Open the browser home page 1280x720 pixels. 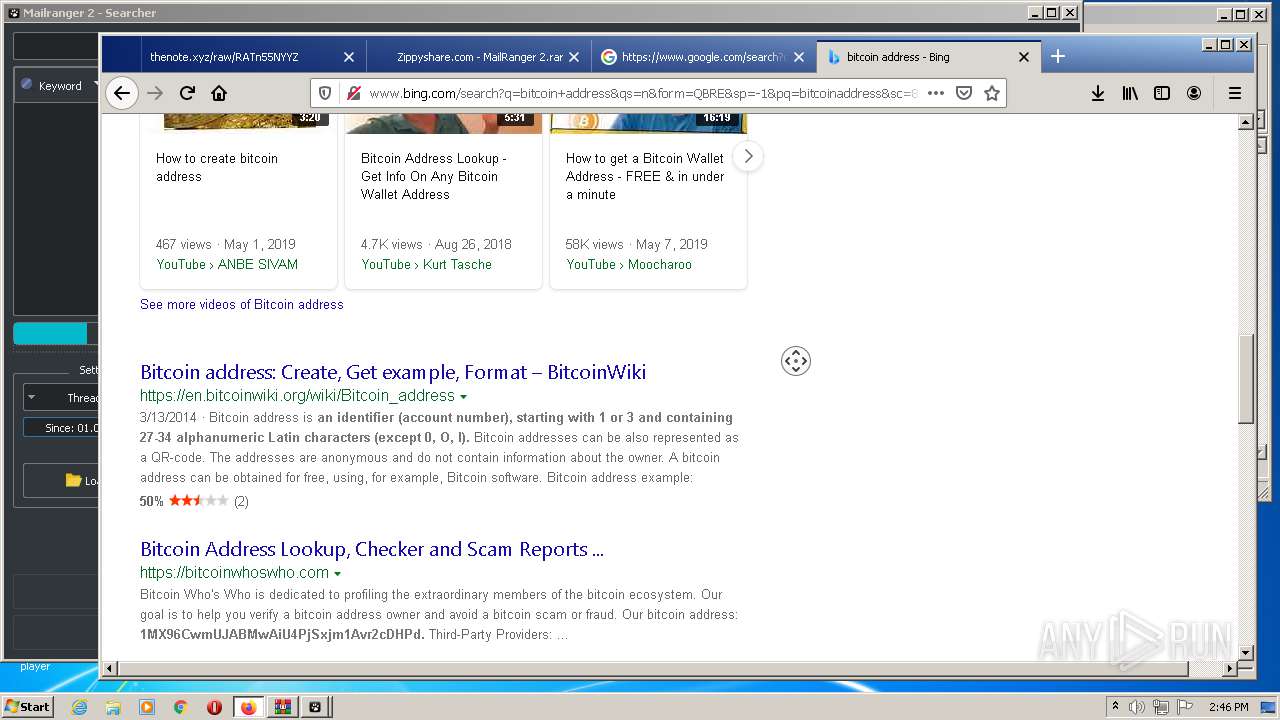click(219, 93)
